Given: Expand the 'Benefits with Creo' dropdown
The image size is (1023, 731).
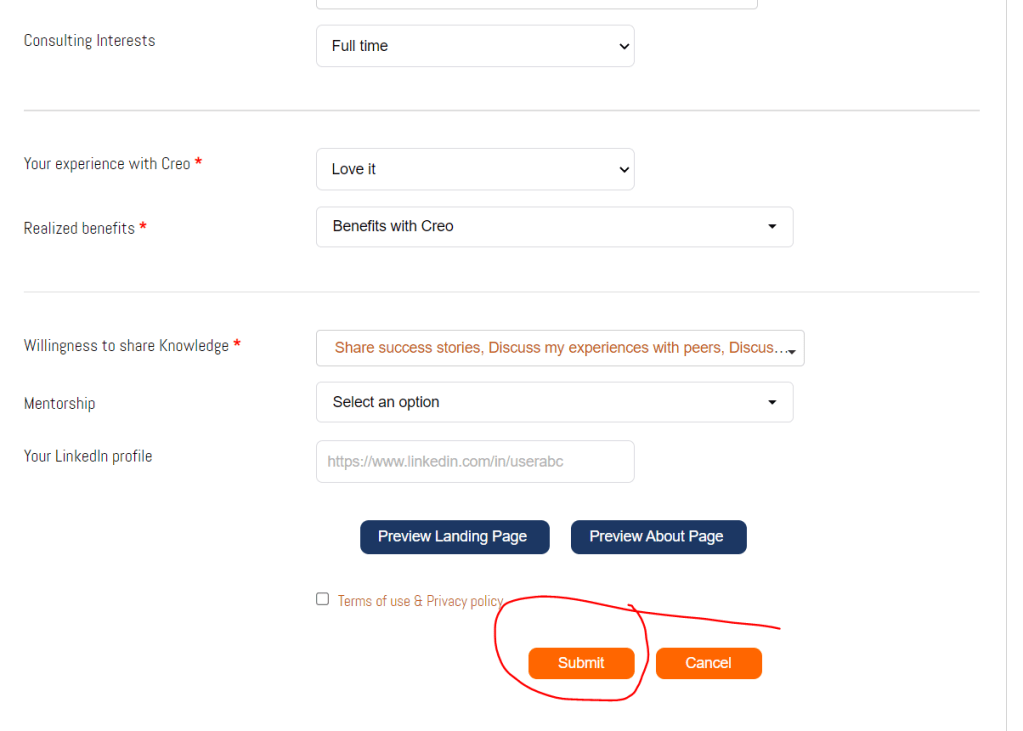Looking at the screenshot, I should point(554,227).
